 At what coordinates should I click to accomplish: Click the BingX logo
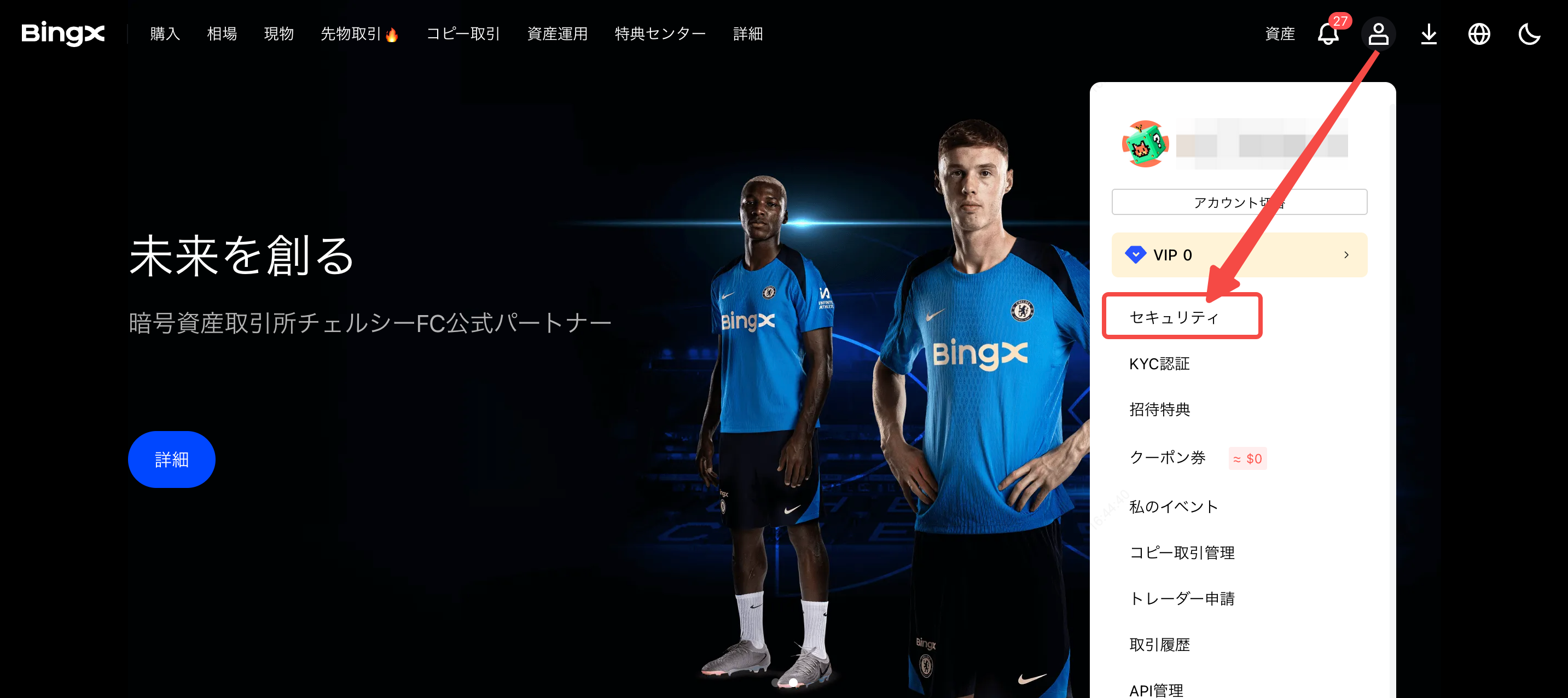63,33
